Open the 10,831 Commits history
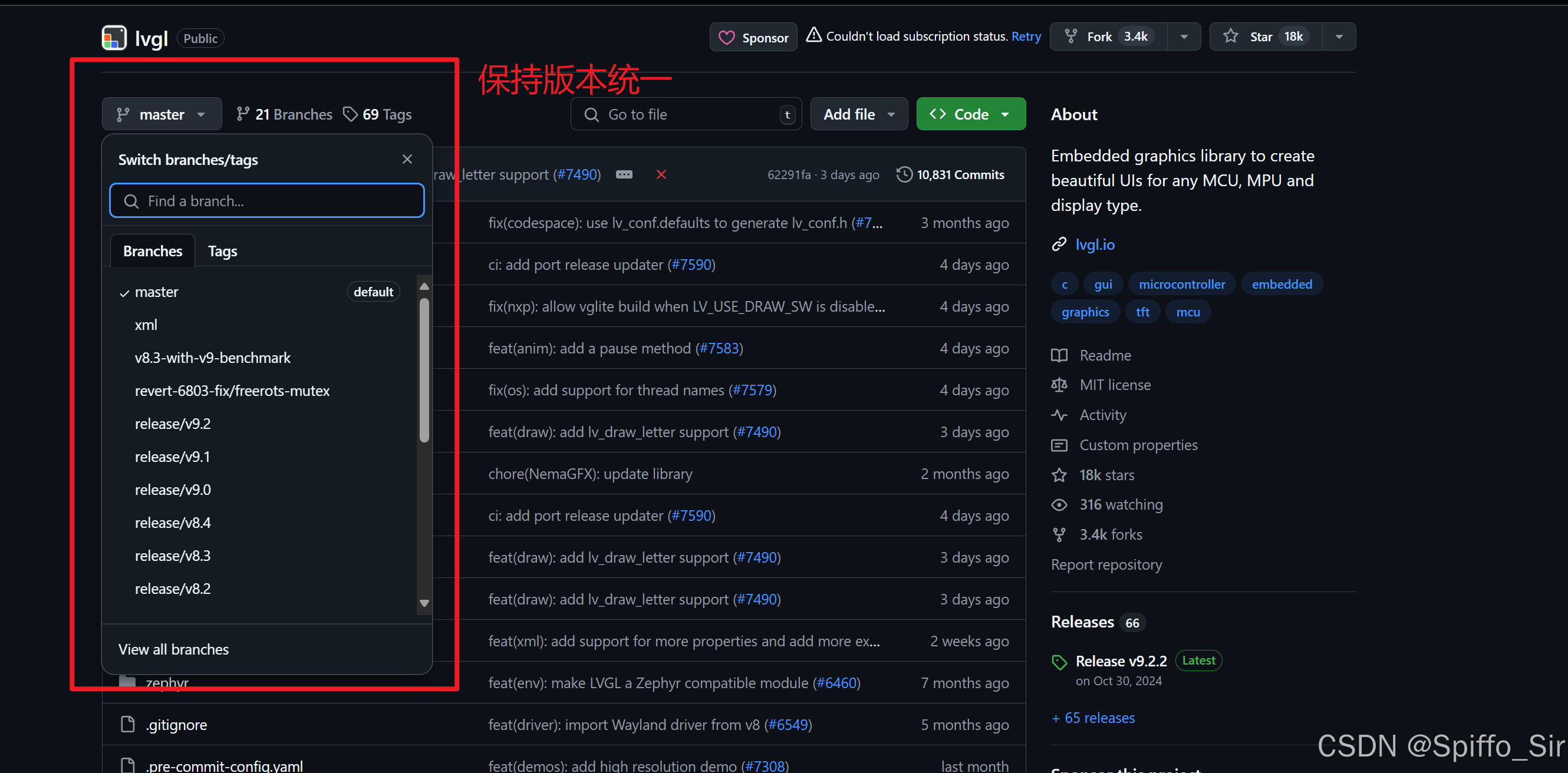The image size is (1568, 773). 950,174
